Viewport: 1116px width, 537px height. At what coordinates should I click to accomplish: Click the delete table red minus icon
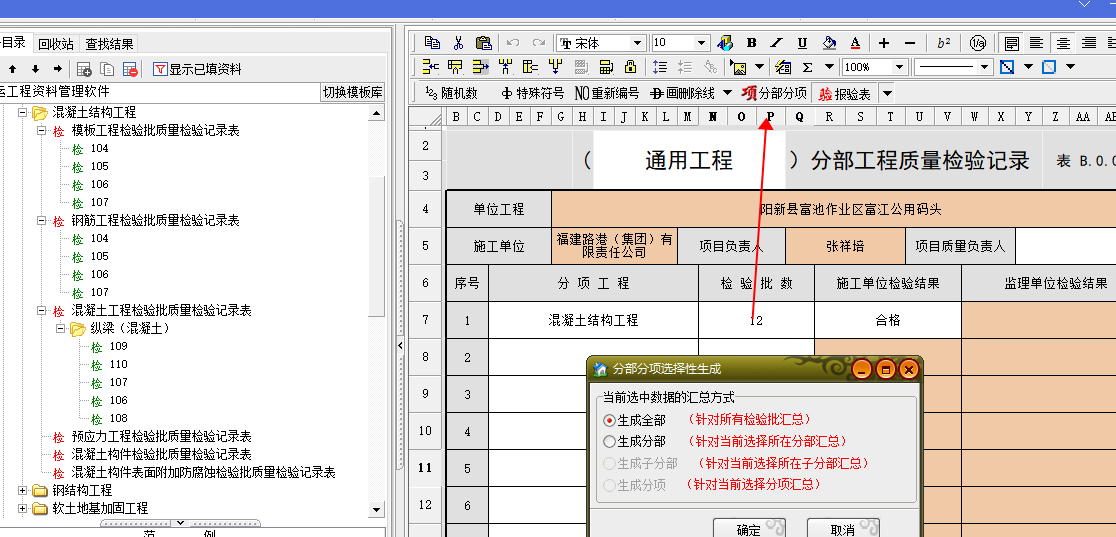(130, 69)
